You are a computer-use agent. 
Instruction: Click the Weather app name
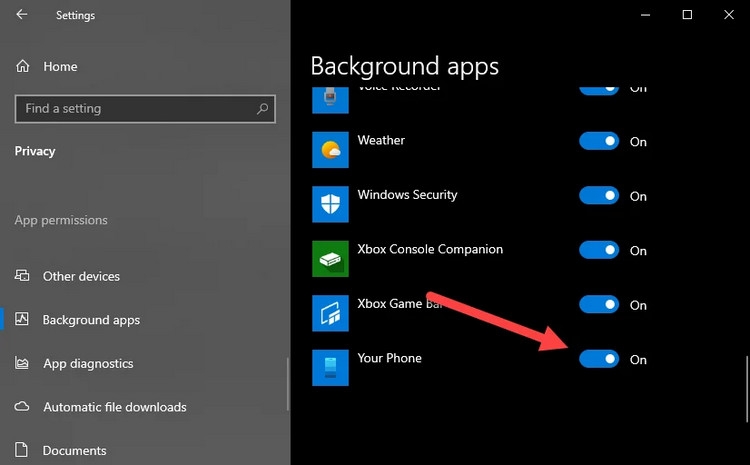tap(381, 141)
